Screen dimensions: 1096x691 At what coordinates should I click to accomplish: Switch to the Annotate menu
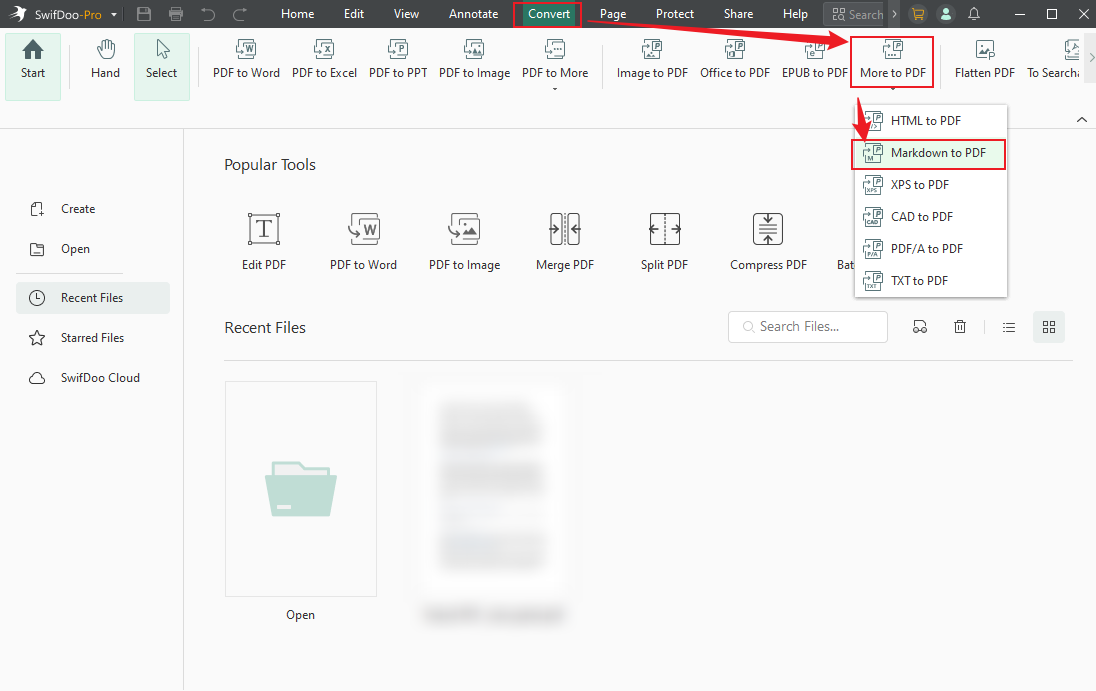click(x=473, y=14)
